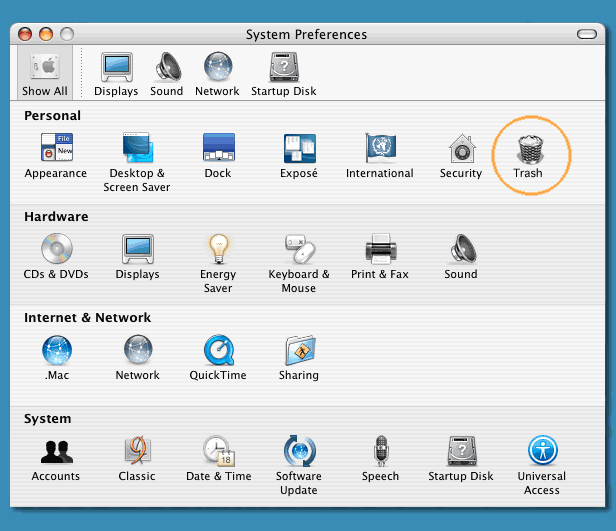
Task: Open the Trash preference pane
Action: (x=528, y=156)
